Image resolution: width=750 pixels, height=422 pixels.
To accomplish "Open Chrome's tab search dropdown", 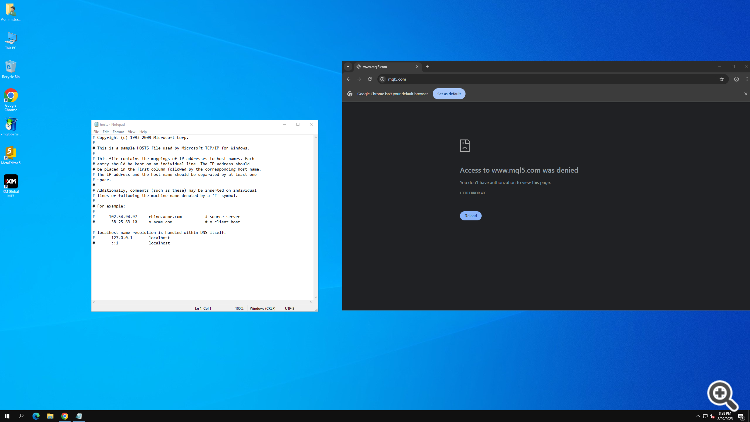I will pos(348,67).
